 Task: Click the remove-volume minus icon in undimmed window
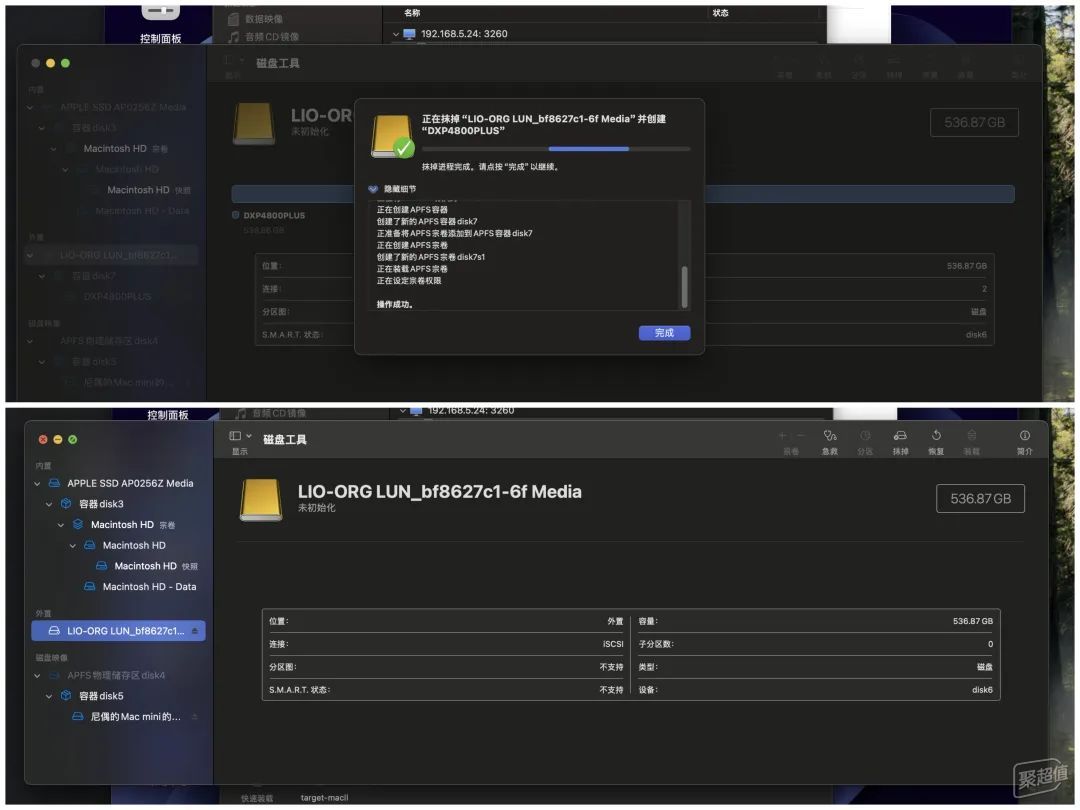click(800, 435)
